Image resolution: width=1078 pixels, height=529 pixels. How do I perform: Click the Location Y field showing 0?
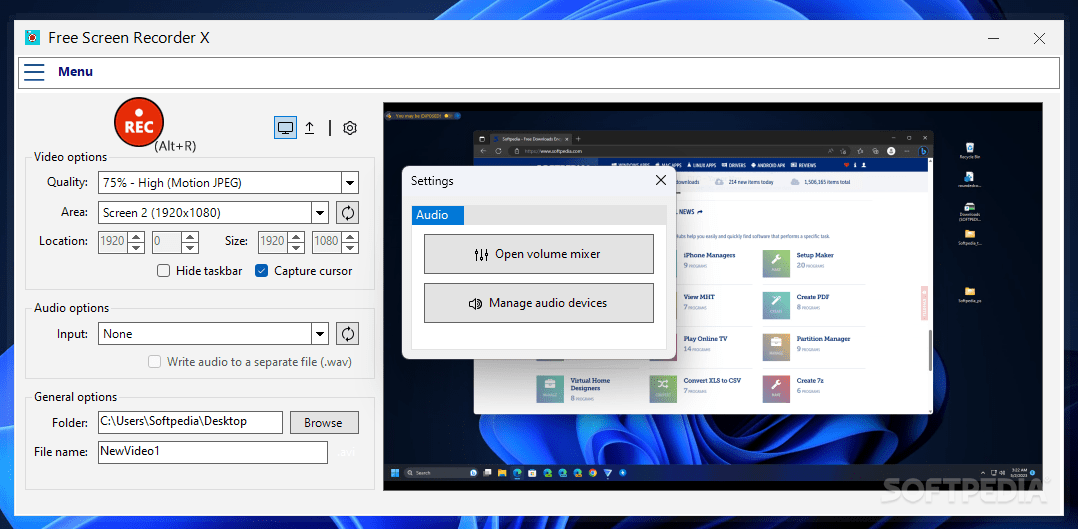pos(167,241)
